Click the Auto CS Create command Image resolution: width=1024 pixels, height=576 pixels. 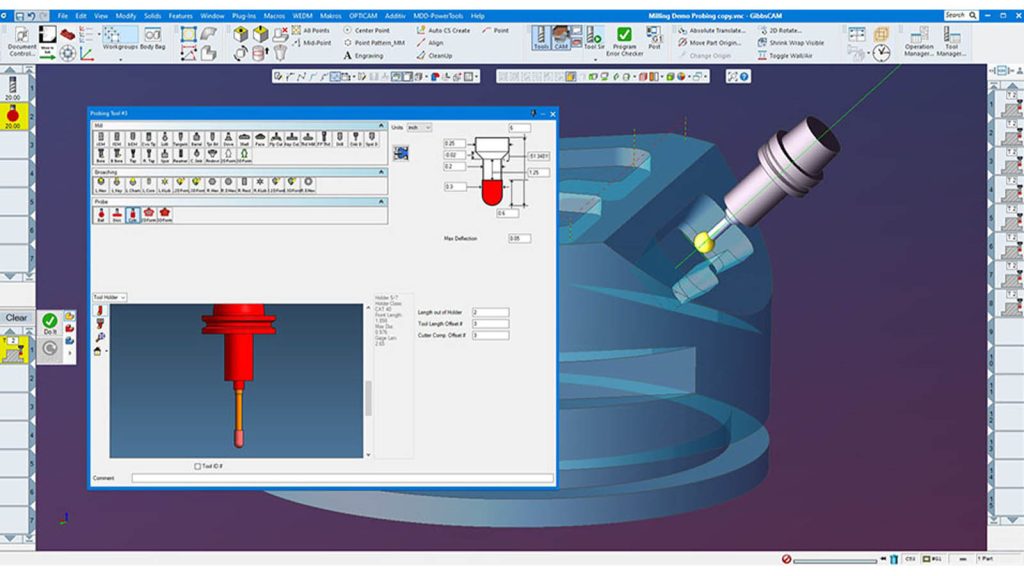point(443,30)
